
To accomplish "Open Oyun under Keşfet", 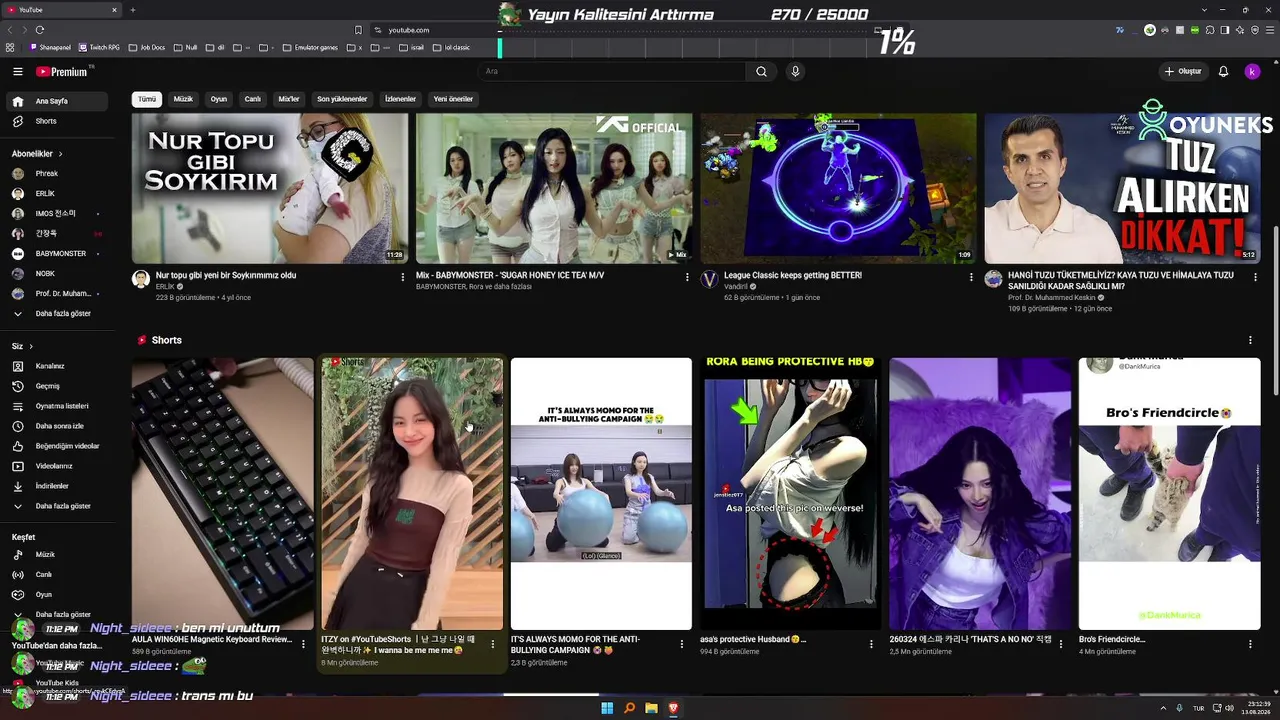I will [x=58, y=594].
